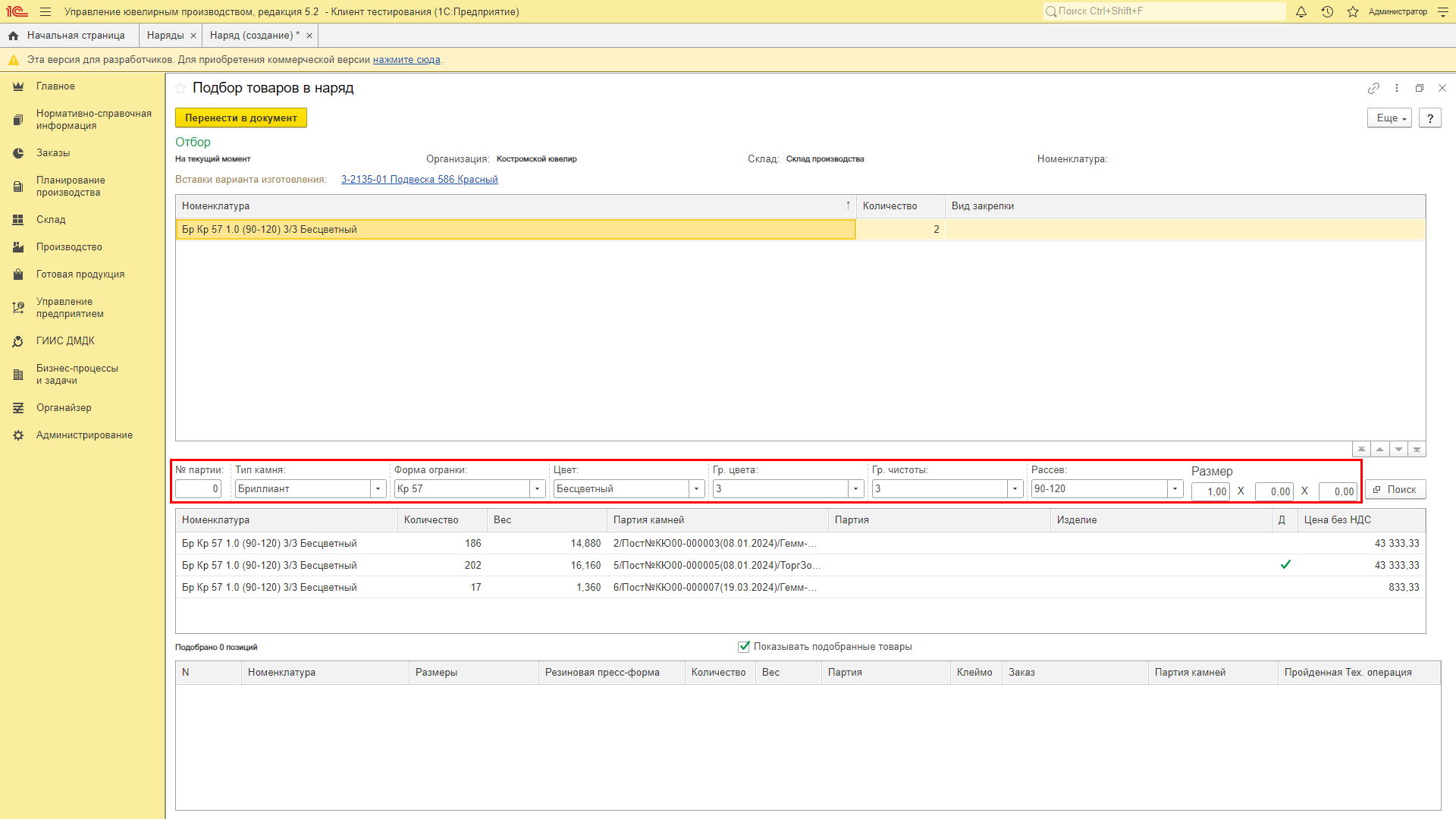Click the home icon on Начальная страница
Image resolution: width=1456 pixels, height=819 pixels.
(x=13, y=36)
